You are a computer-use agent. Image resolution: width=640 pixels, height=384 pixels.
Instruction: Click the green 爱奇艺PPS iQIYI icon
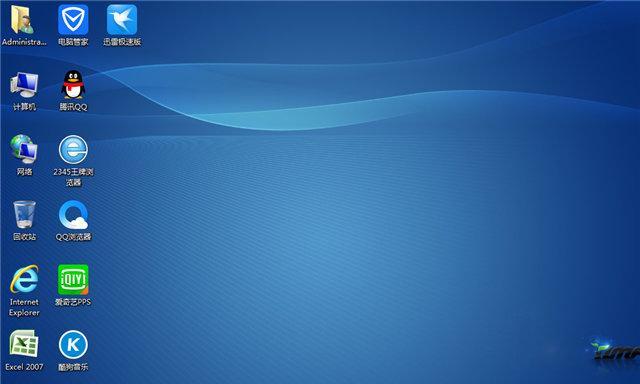coord(73,280)
